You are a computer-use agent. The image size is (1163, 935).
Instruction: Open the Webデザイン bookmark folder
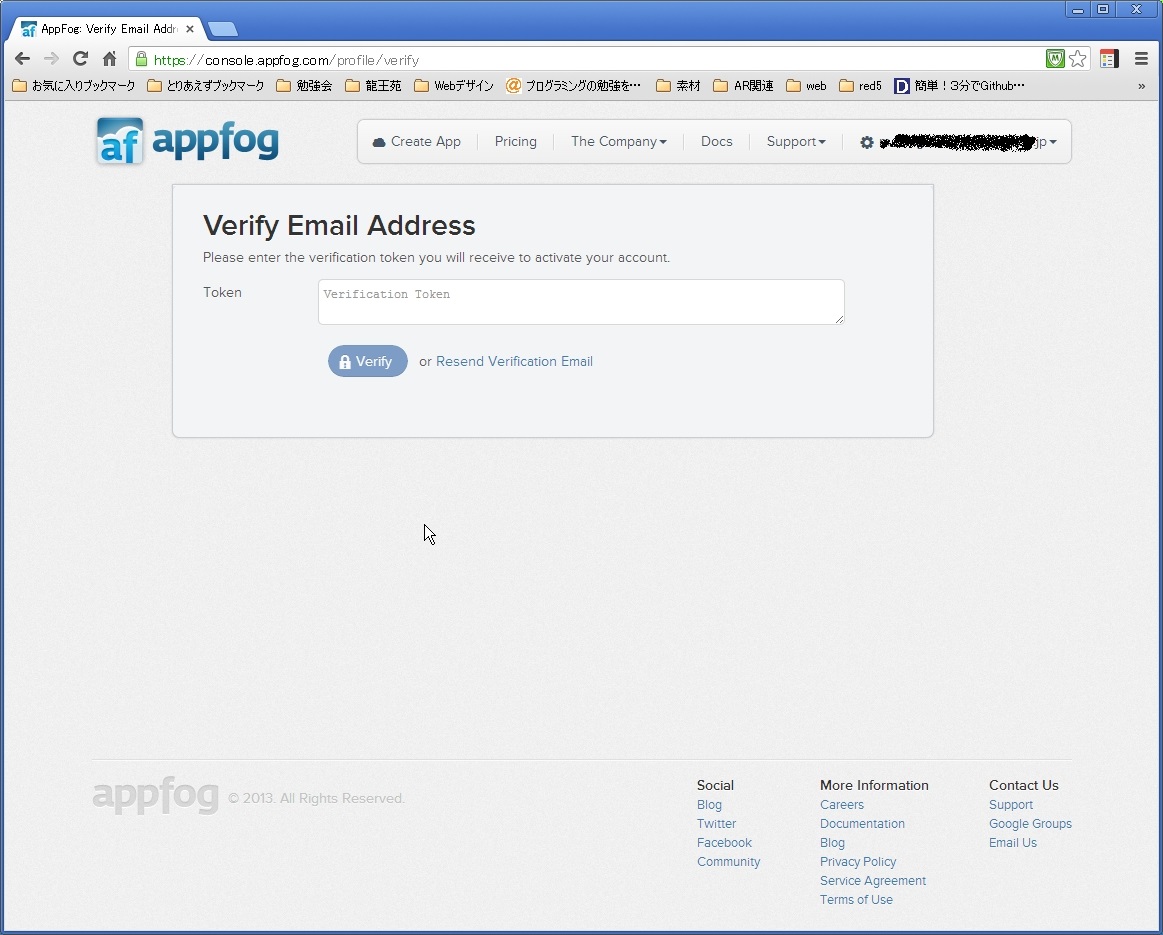(x=454, y=86)
